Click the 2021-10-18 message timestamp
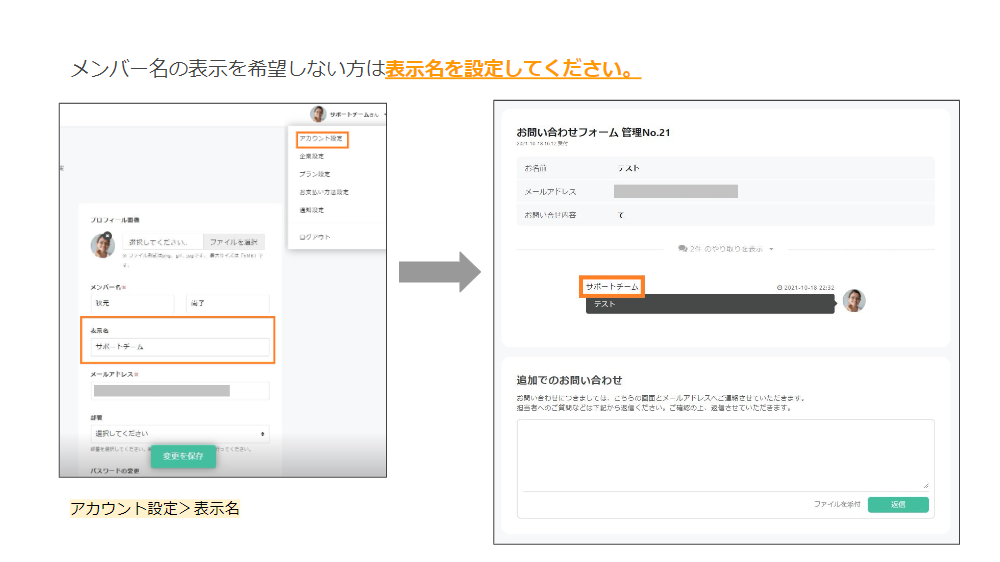 click(805, 288)
